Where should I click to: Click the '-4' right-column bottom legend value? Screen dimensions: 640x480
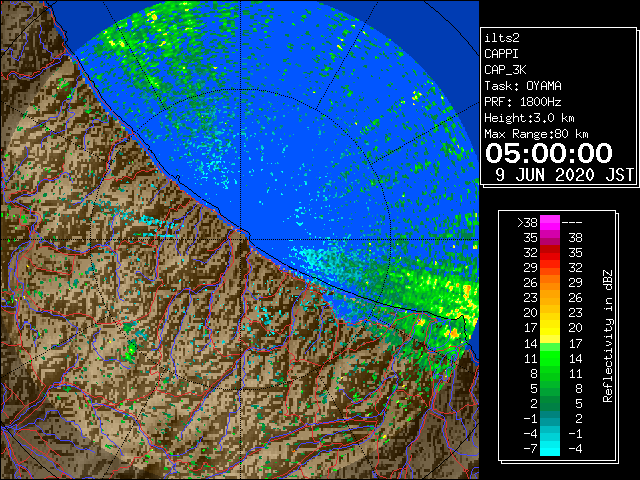click(x=575, y=449)
